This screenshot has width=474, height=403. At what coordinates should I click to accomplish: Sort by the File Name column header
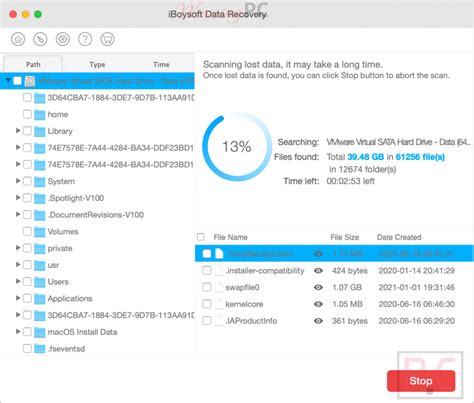(230, 237)
